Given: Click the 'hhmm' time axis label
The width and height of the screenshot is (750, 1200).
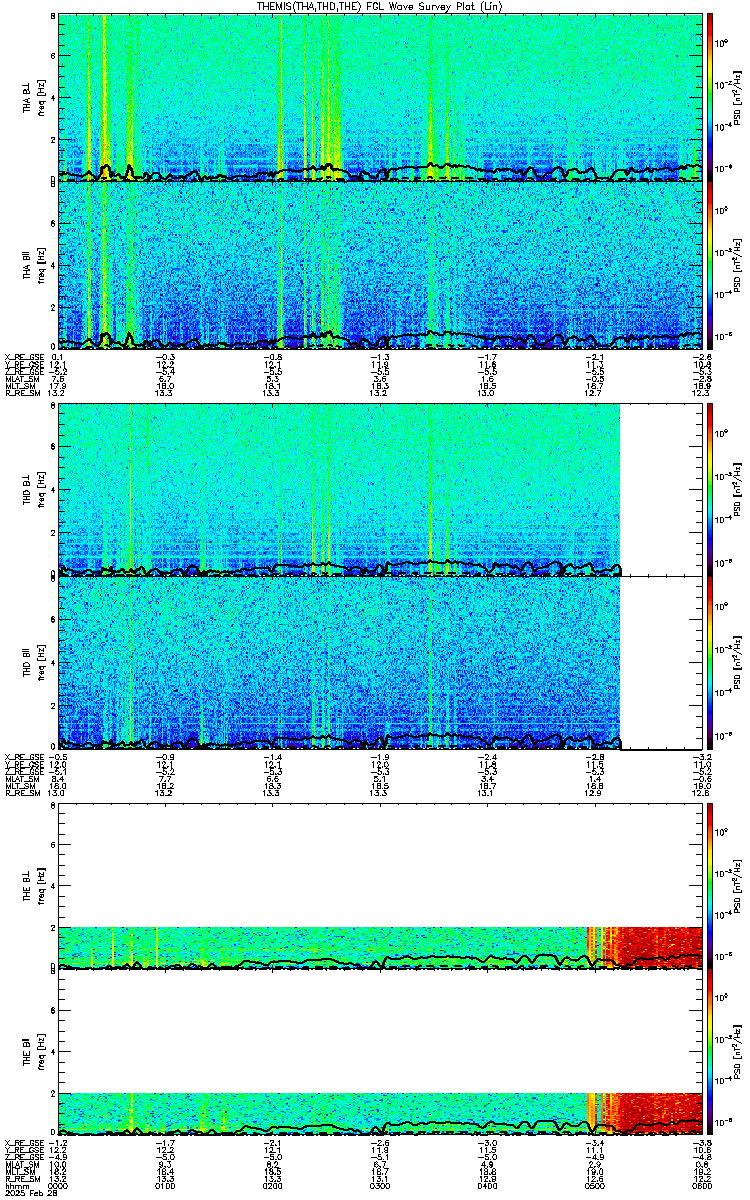Looking at the screenshot, I should pyautogui.click(x=15, y=1186).
